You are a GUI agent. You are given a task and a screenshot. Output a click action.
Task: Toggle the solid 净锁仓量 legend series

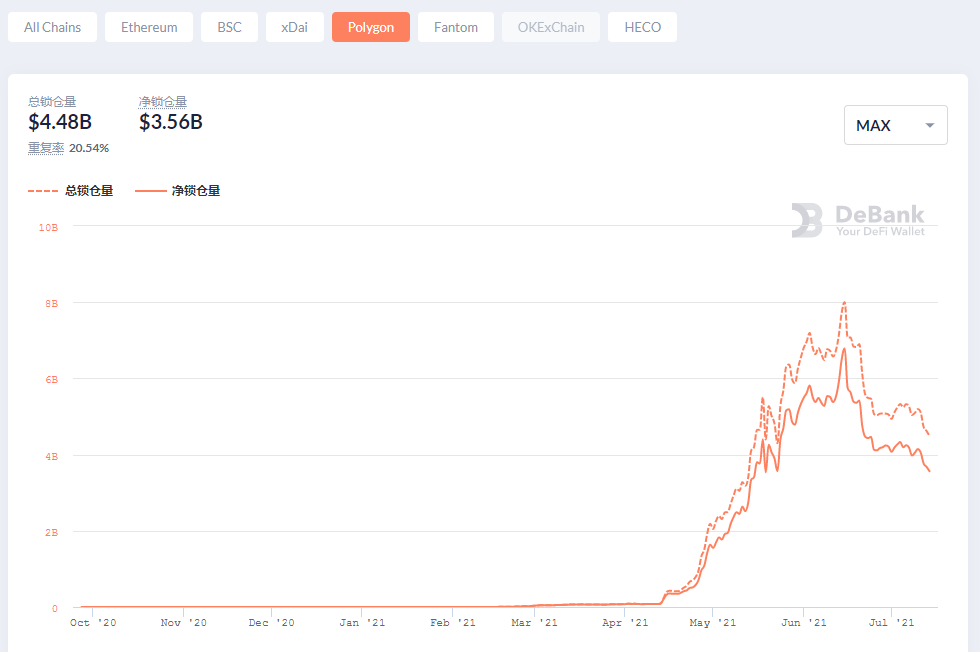coord(177,191)
